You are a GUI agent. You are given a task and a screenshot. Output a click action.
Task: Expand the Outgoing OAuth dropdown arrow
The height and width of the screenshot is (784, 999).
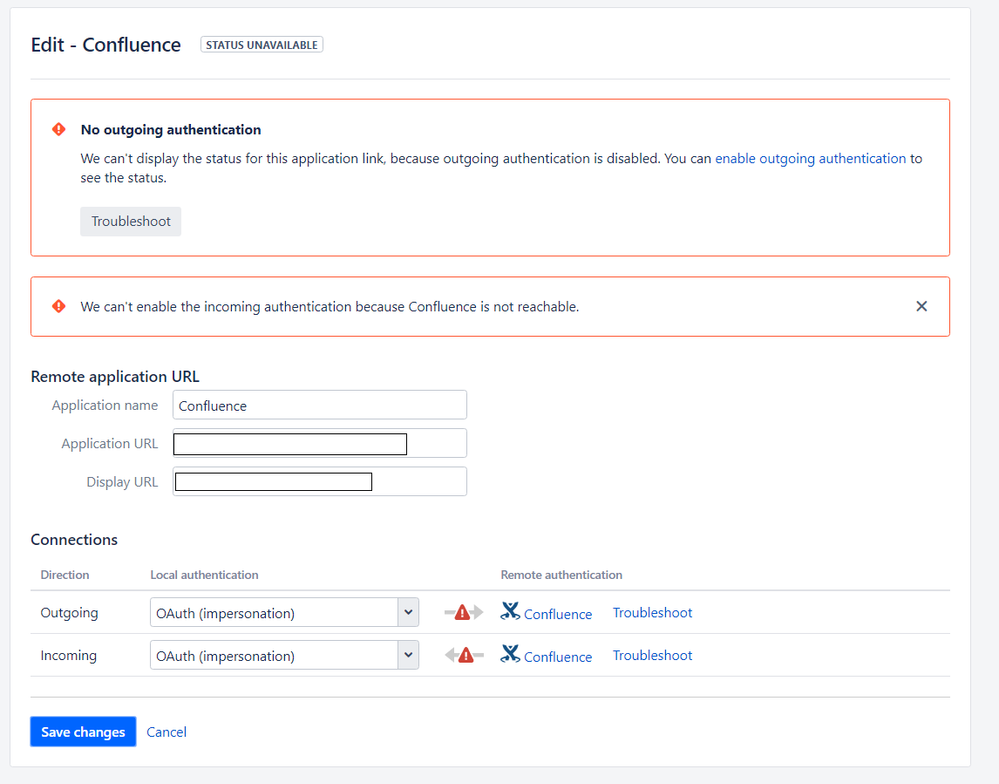tap(408, 613)
